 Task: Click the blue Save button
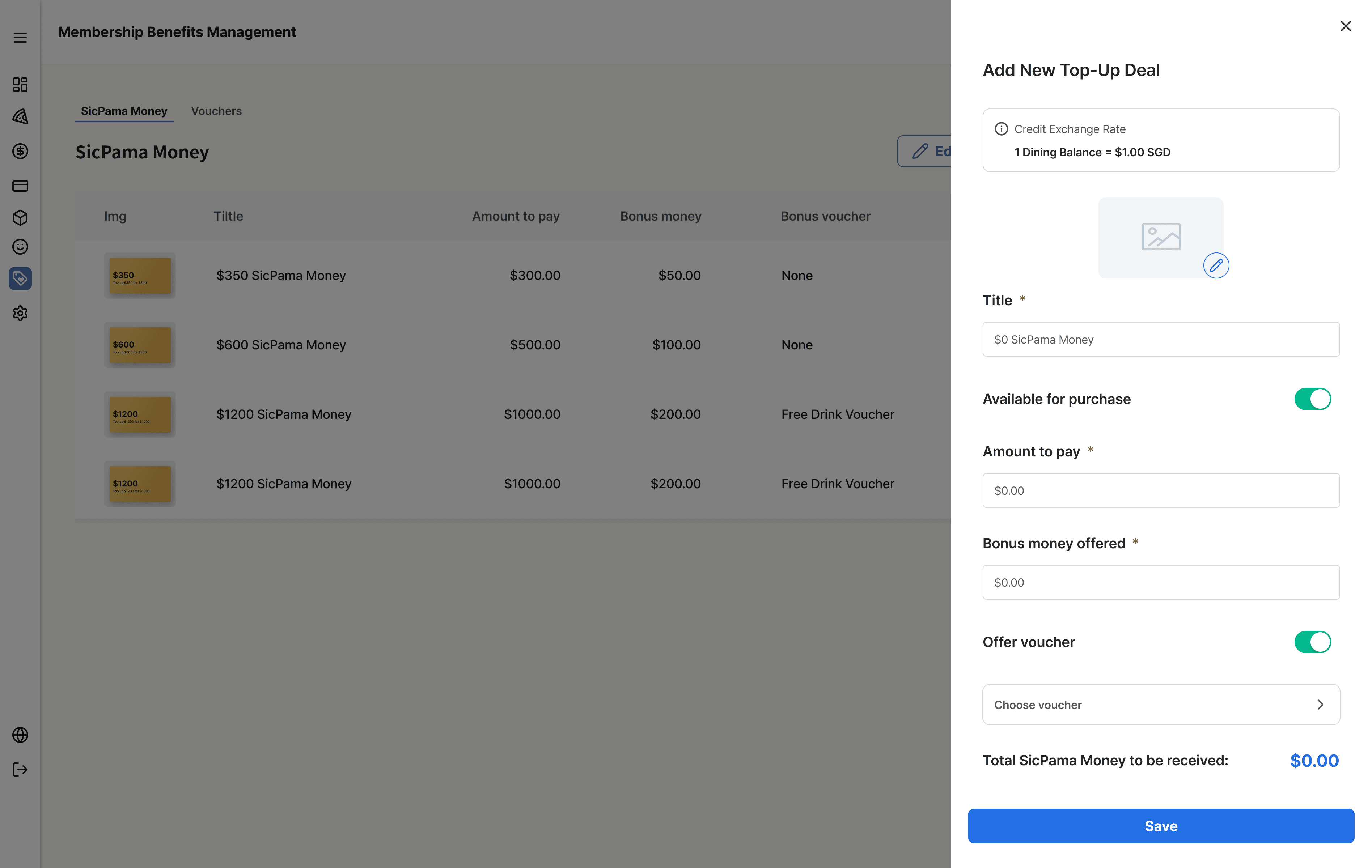pos(1161,826)
